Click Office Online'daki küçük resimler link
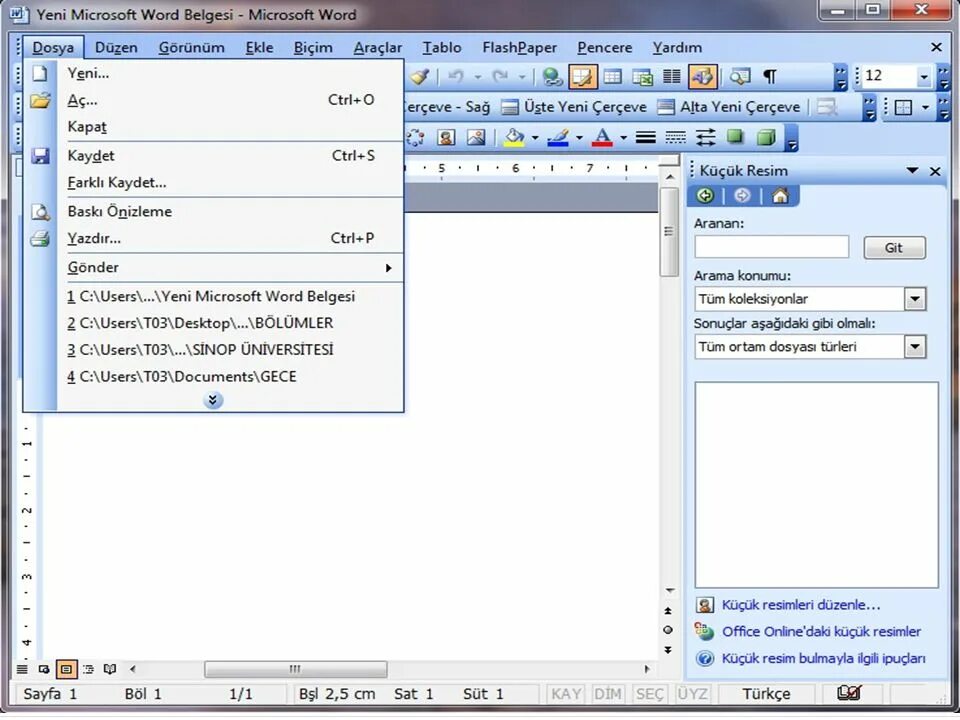 pos(822,632)
